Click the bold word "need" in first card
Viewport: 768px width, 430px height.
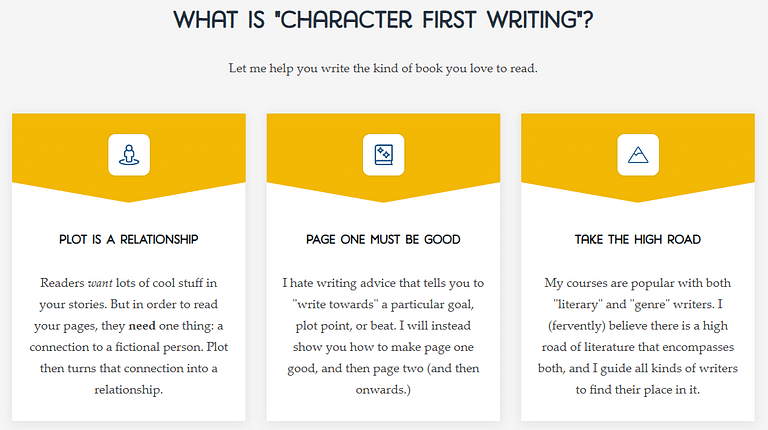(142, 326)
